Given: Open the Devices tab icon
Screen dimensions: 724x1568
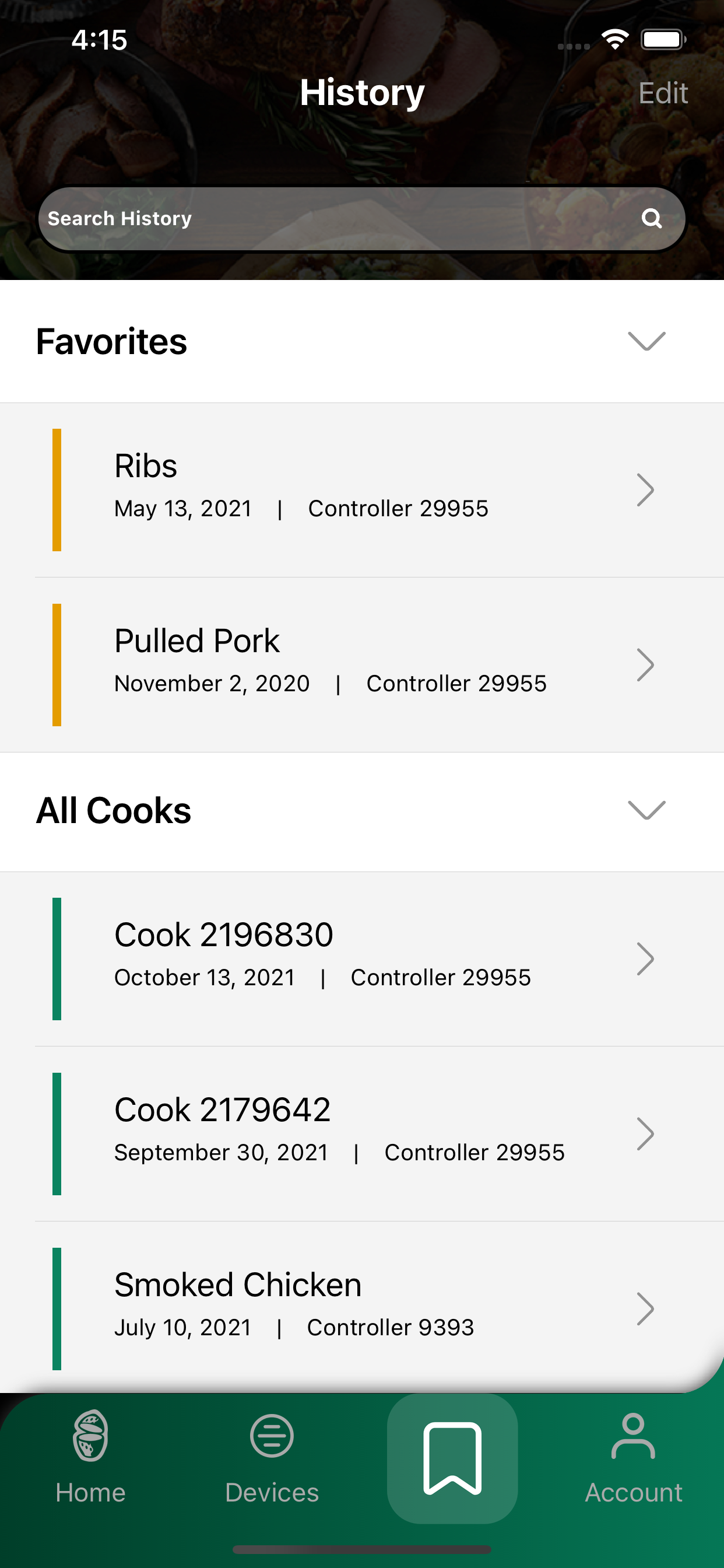Looking at the screenshot, I should (272, 1436).
